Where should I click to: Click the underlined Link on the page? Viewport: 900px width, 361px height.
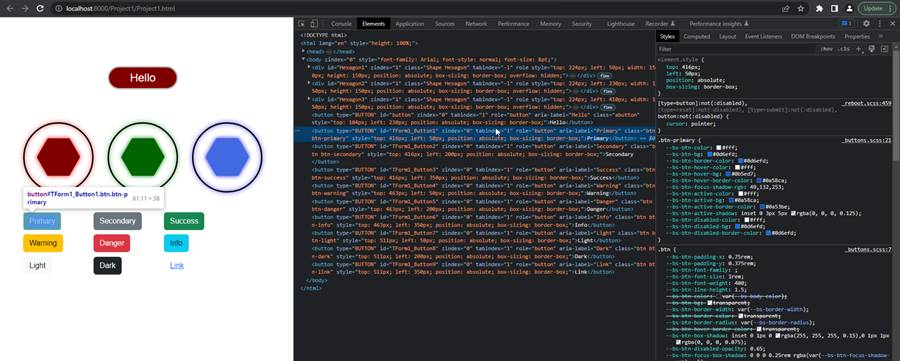[177, 265]
